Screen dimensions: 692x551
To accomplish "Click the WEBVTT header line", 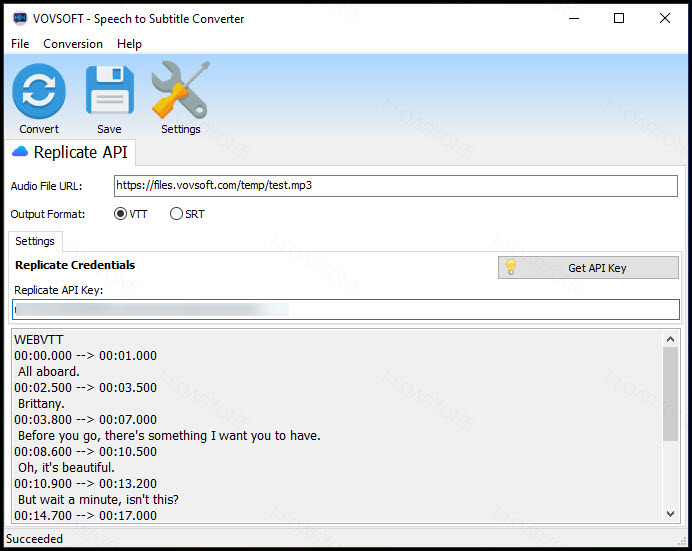I will coord(39,340).
